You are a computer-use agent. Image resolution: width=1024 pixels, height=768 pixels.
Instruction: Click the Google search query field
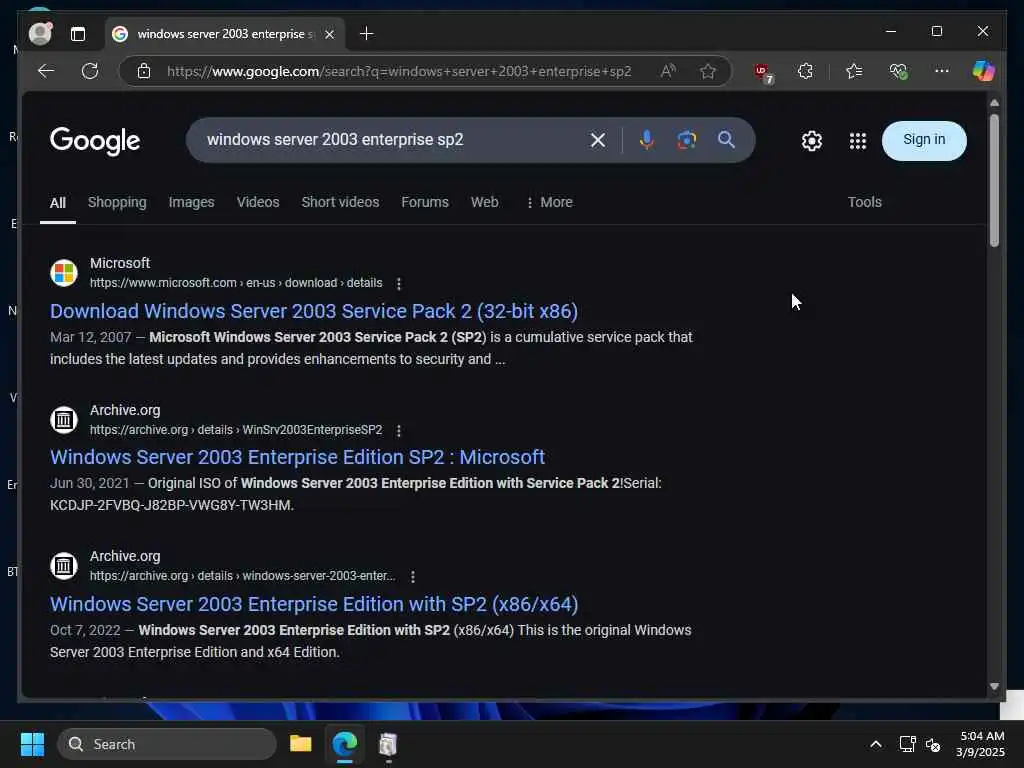(x=392, y=140)
